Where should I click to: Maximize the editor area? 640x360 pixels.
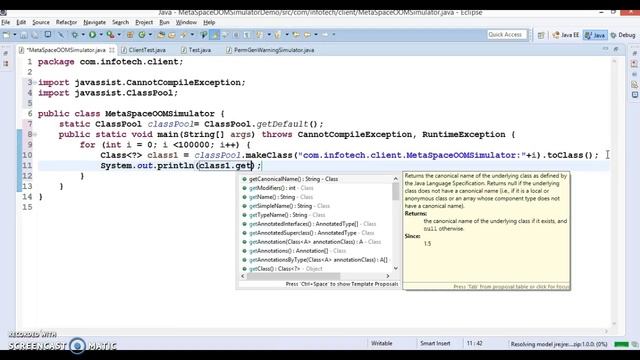(616, 49)
